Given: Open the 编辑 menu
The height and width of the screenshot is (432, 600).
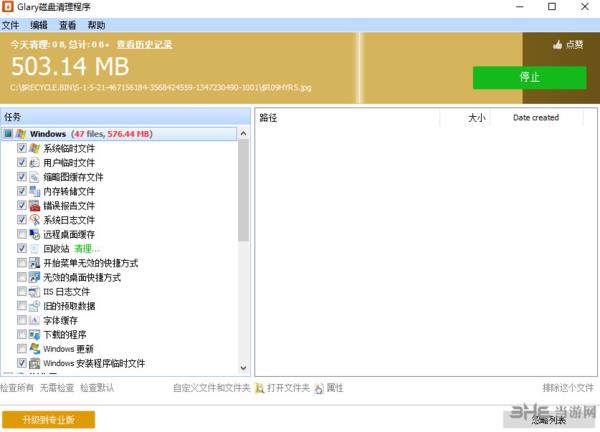Looking at the screenshot, I should 39,25.
